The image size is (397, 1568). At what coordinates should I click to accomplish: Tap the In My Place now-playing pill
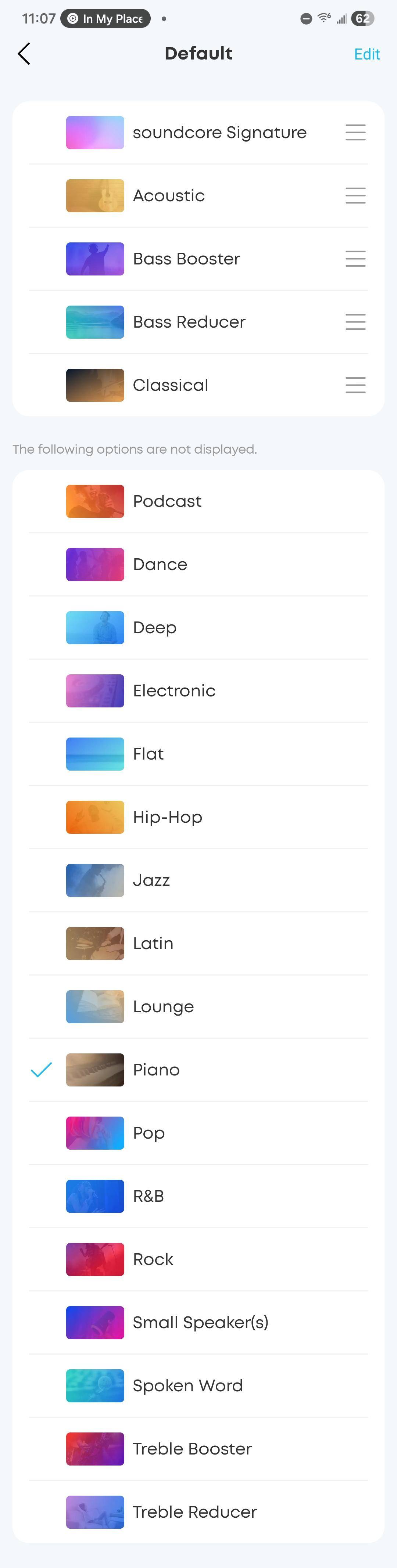point(105,18)
